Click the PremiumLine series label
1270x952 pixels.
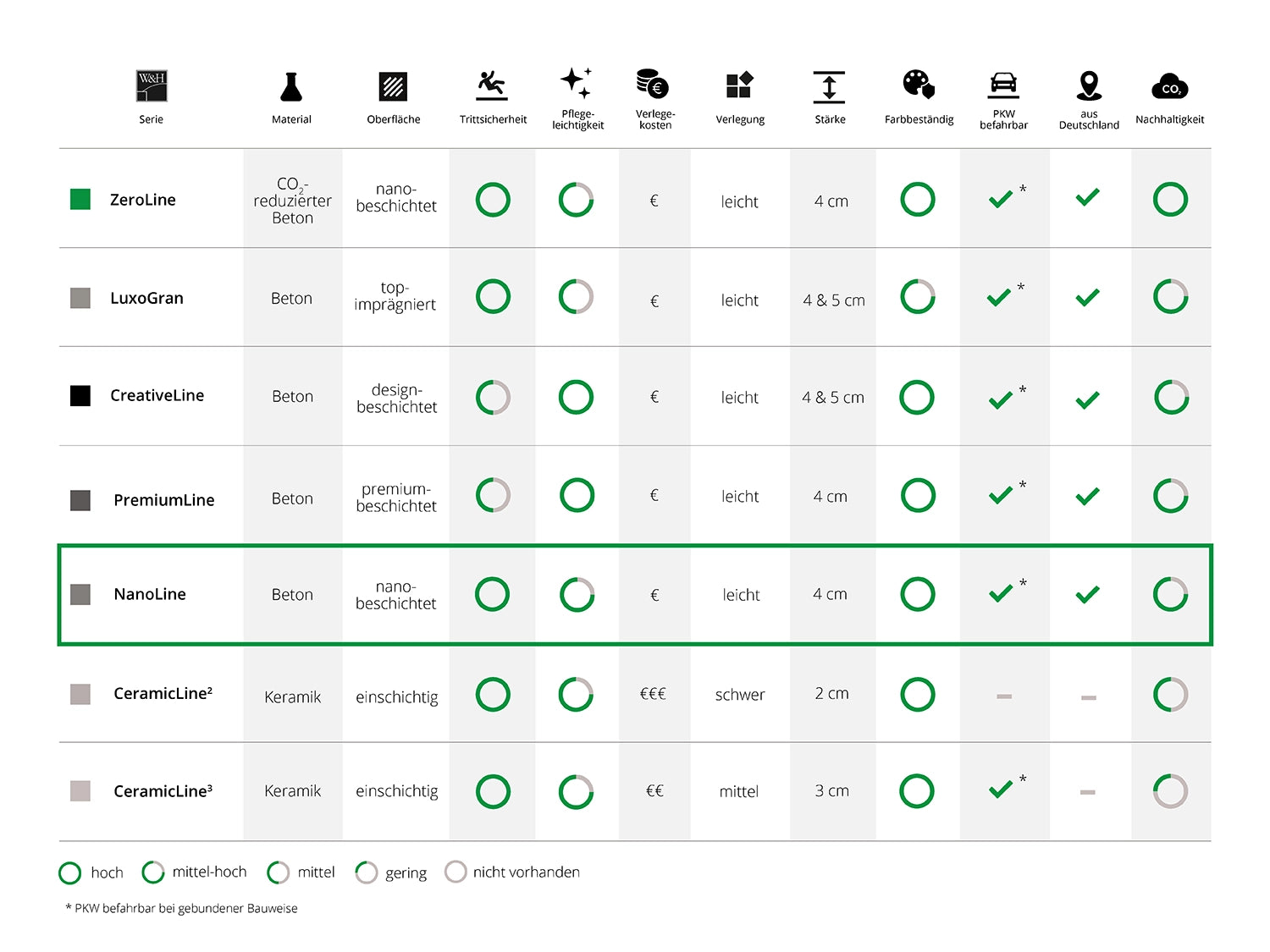(x=164, y=500)
